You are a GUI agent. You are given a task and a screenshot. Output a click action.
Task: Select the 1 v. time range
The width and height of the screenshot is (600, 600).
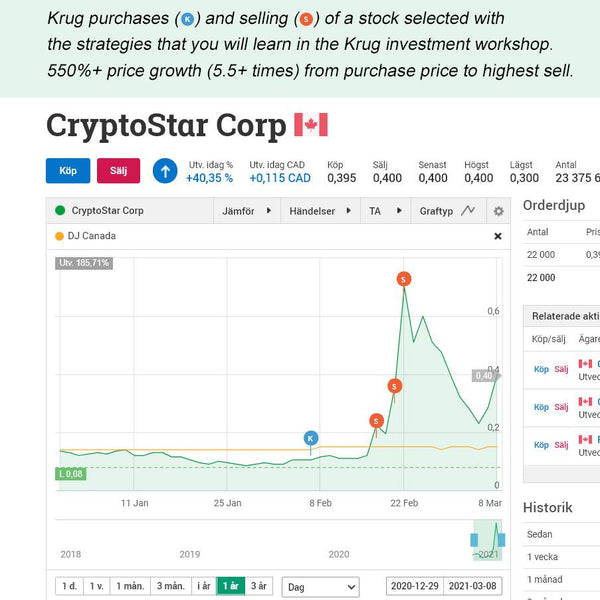[x=97, y=586]
